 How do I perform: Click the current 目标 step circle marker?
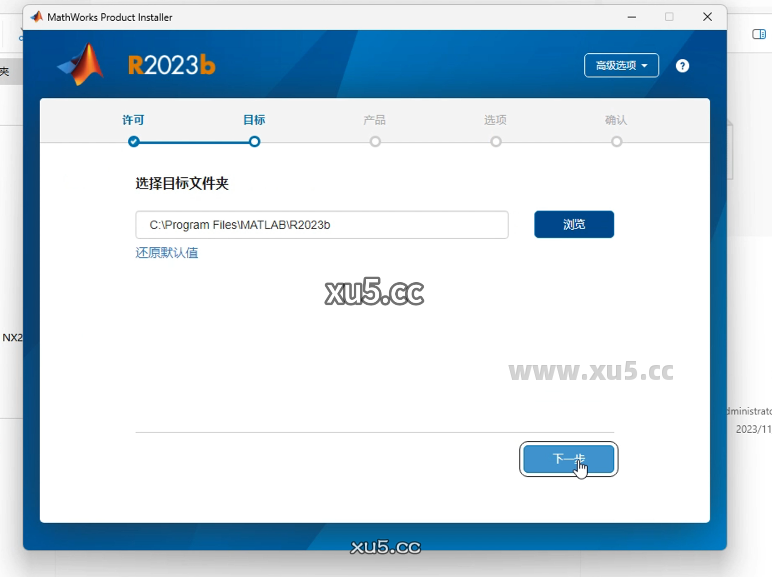pos(254,142)
